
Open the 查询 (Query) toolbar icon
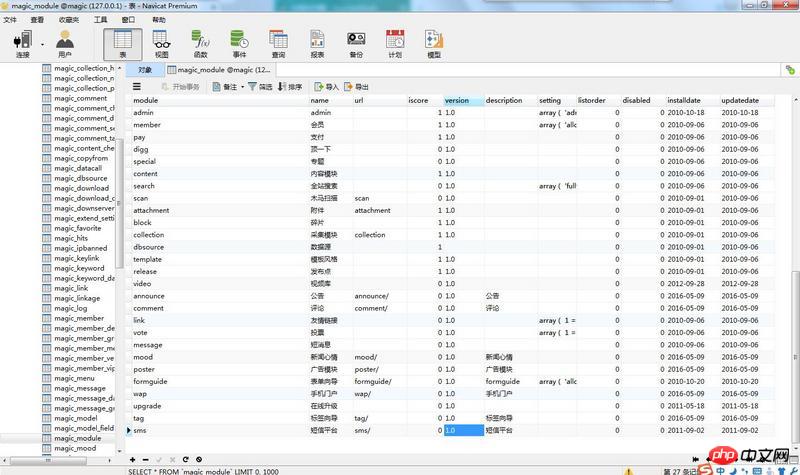pos(278,44)
